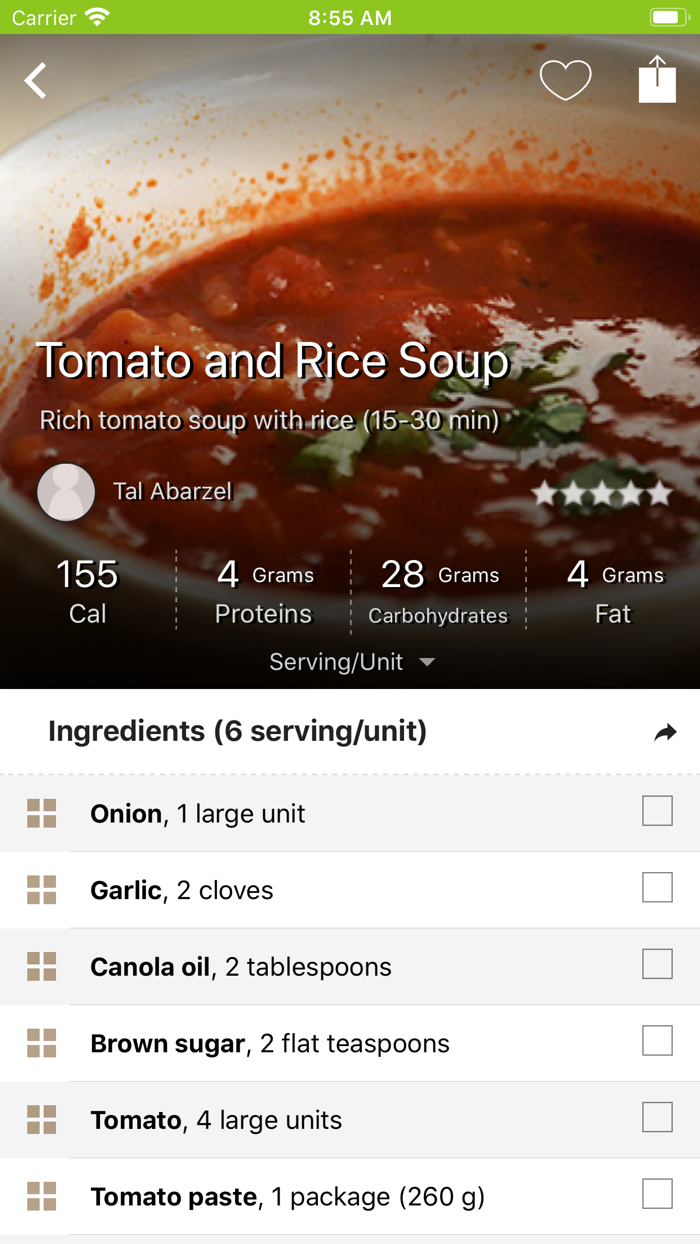Tap the back arrow to exit recipe
Viewport: 700px width, 1244px height.
[36, 80]
